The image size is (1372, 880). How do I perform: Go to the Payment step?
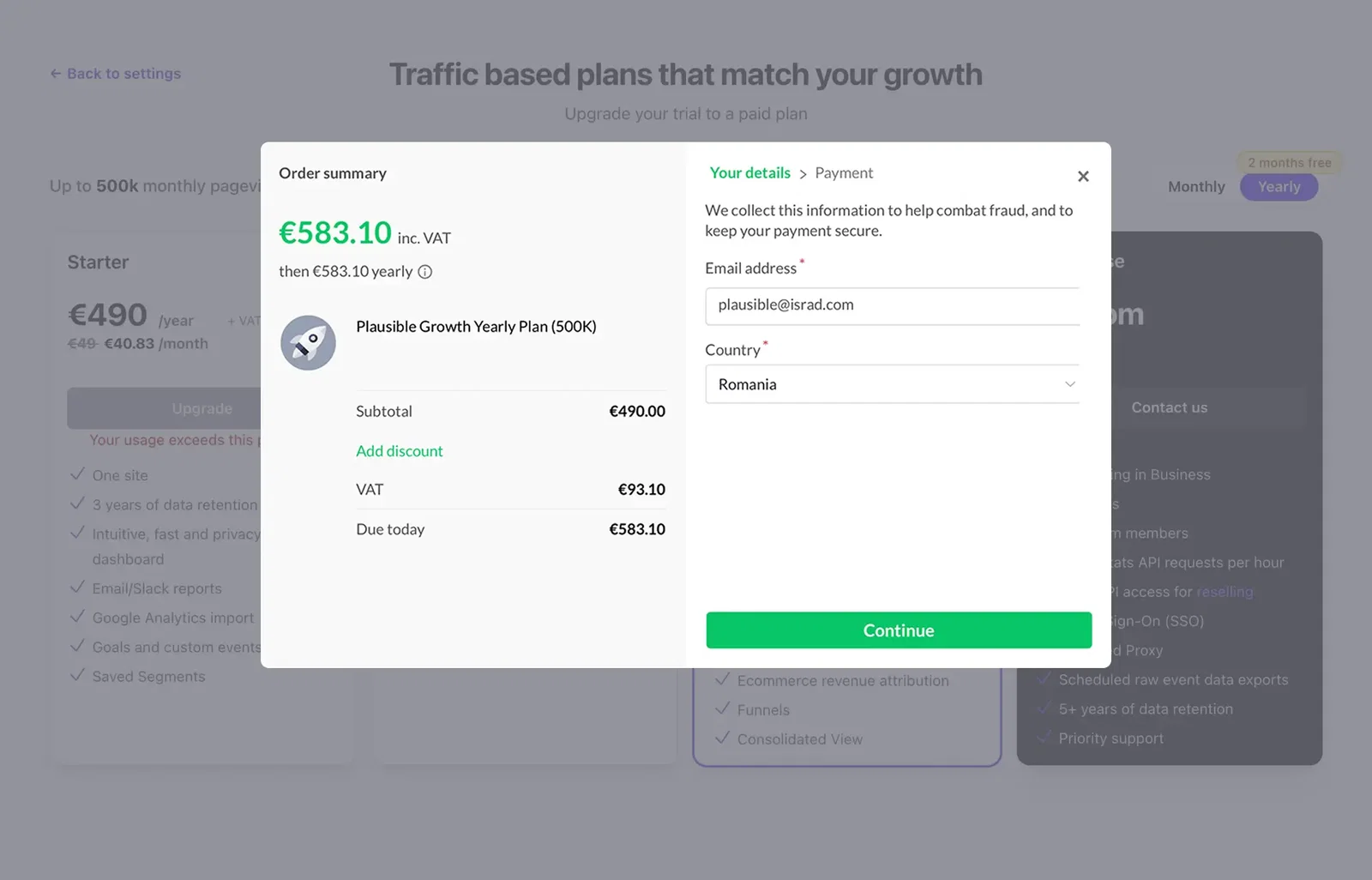(x=844, y=173)
